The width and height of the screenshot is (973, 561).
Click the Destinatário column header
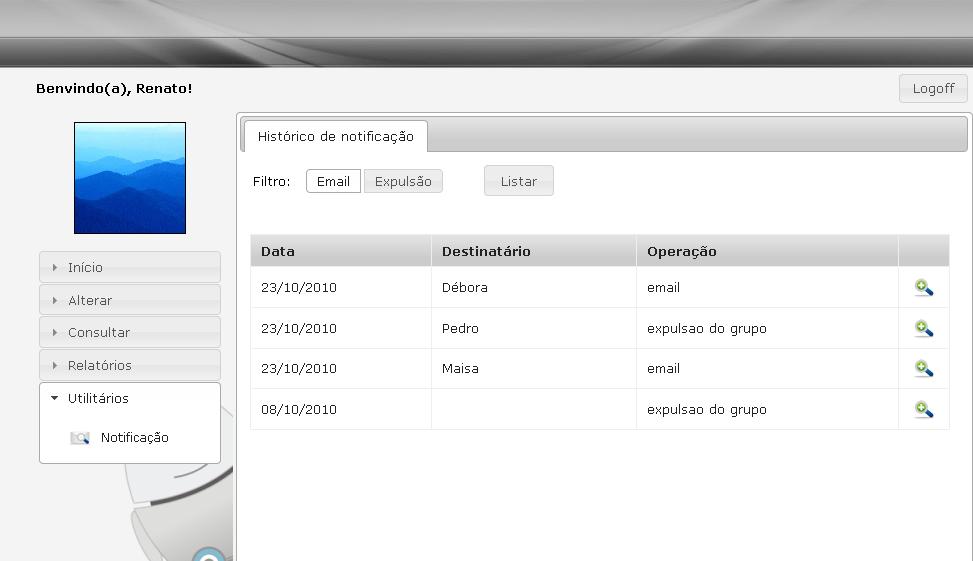coord(534,251)
